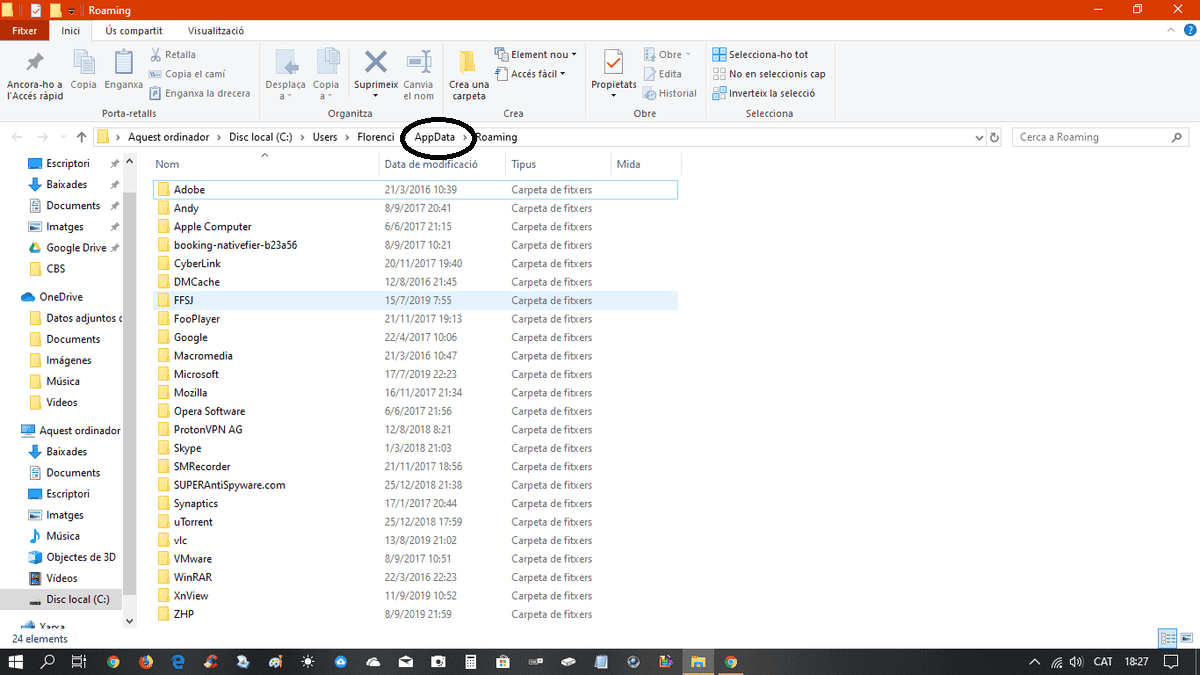Click Inverteix la selecció
Image resolution: width=1200 pixels, height=675 pixels.
point(764,93)
